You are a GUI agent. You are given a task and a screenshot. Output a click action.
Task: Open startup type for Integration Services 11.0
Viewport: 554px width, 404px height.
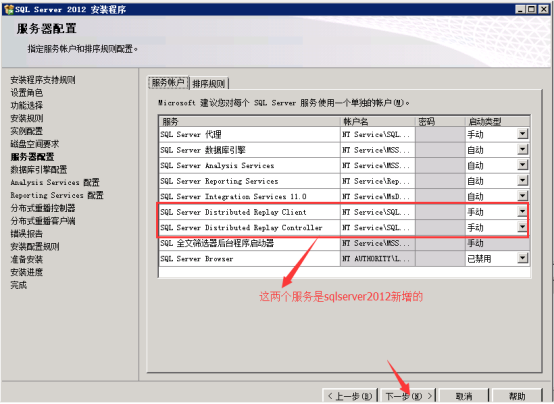523,196
